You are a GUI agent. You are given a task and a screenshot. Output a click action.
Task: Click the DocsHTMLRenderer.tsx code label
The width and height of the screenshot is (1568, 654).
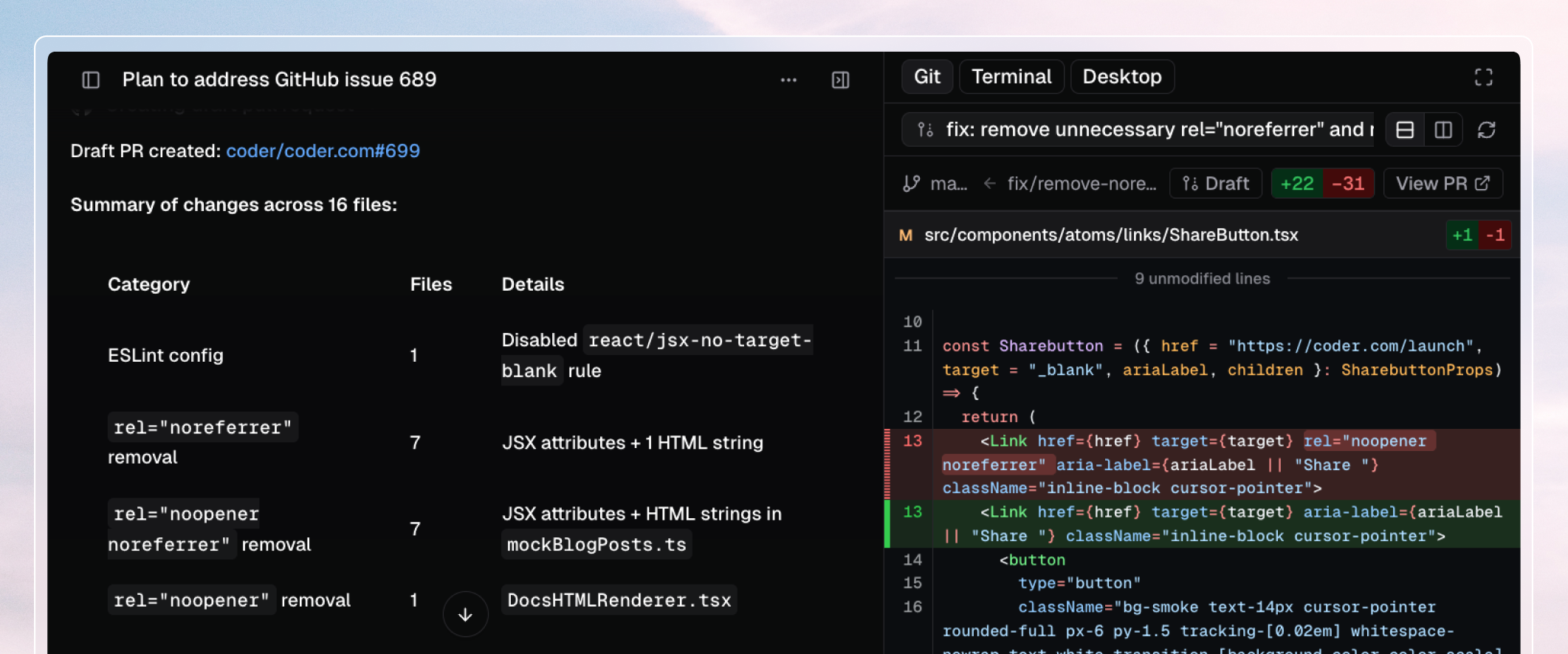[619, 600]
